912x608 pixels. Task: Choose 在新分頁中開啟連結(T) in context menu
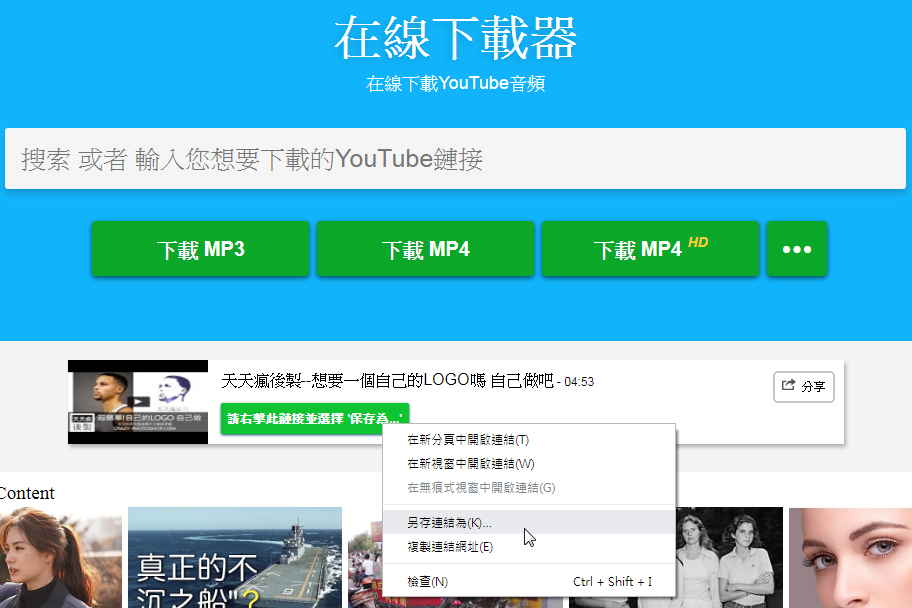(x=529, y=439)
